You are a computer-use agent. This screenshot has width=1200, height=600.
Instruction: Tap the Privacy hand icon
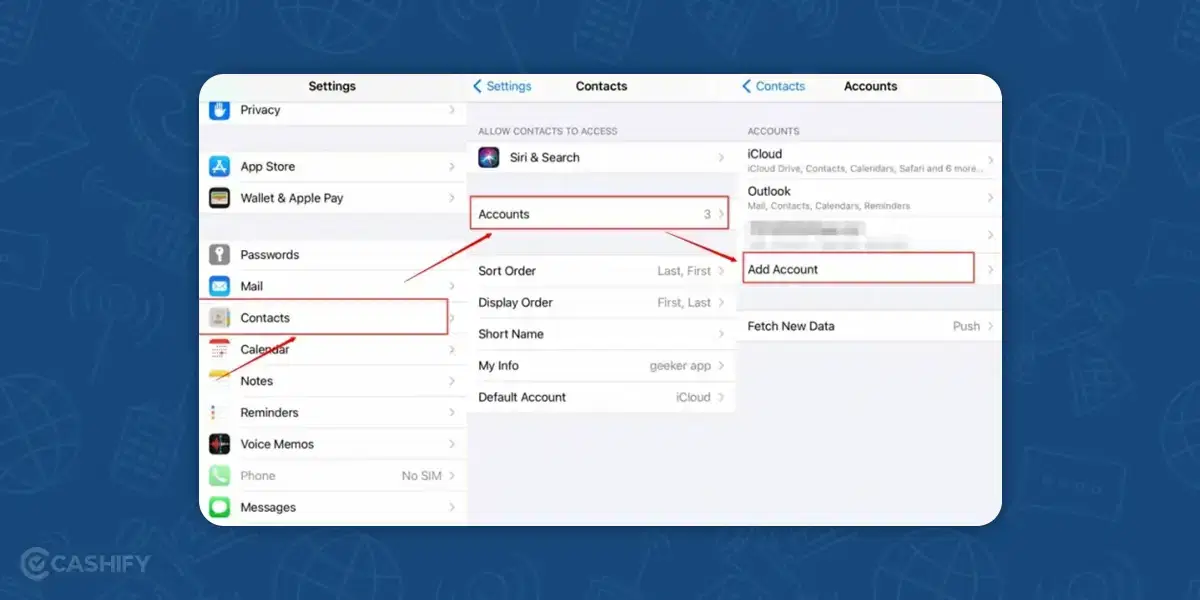coord(219,109)
